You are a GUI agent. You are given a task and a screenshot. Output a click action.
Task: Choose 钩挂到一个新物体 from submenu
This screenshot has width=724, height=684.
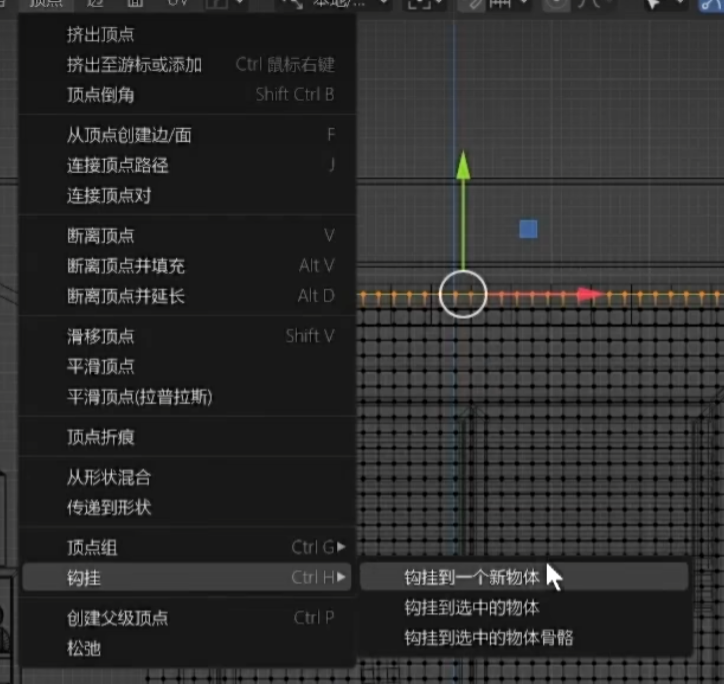click(472, 577)
